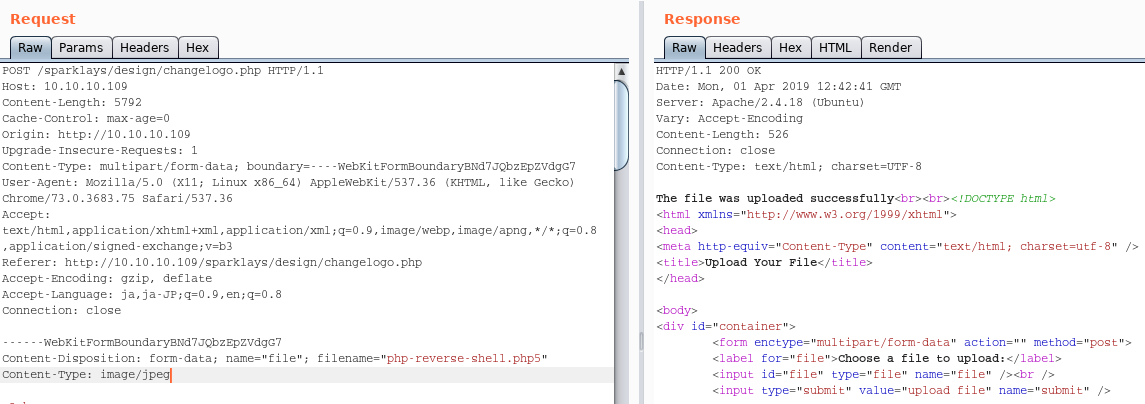
Task: Open the Response Hex tab
Action: pos(790,47)
